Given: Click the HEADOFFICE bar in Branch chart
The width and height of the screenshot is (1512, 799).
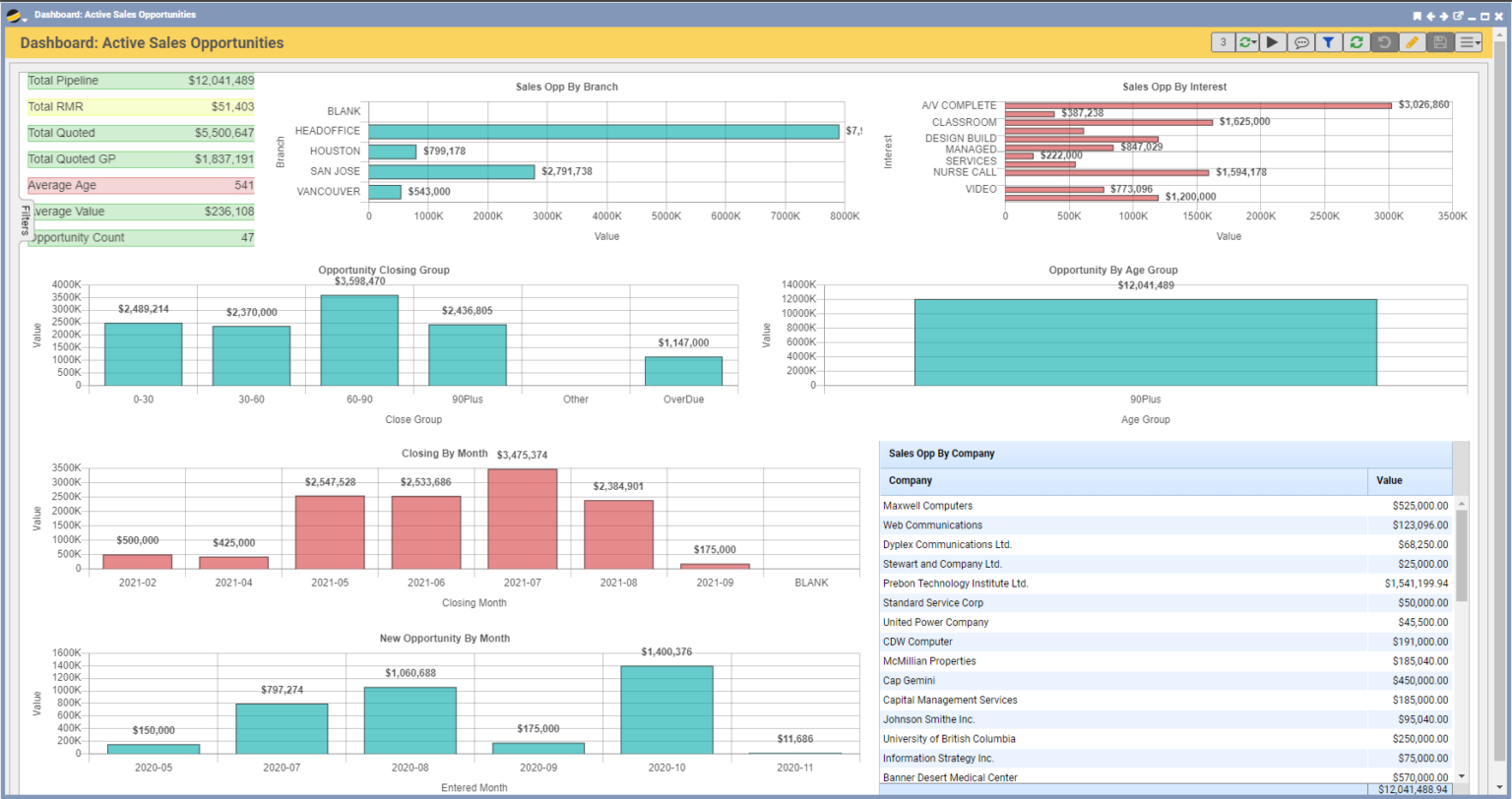Looking at the screenshot, I should click(x=604, y=131).
